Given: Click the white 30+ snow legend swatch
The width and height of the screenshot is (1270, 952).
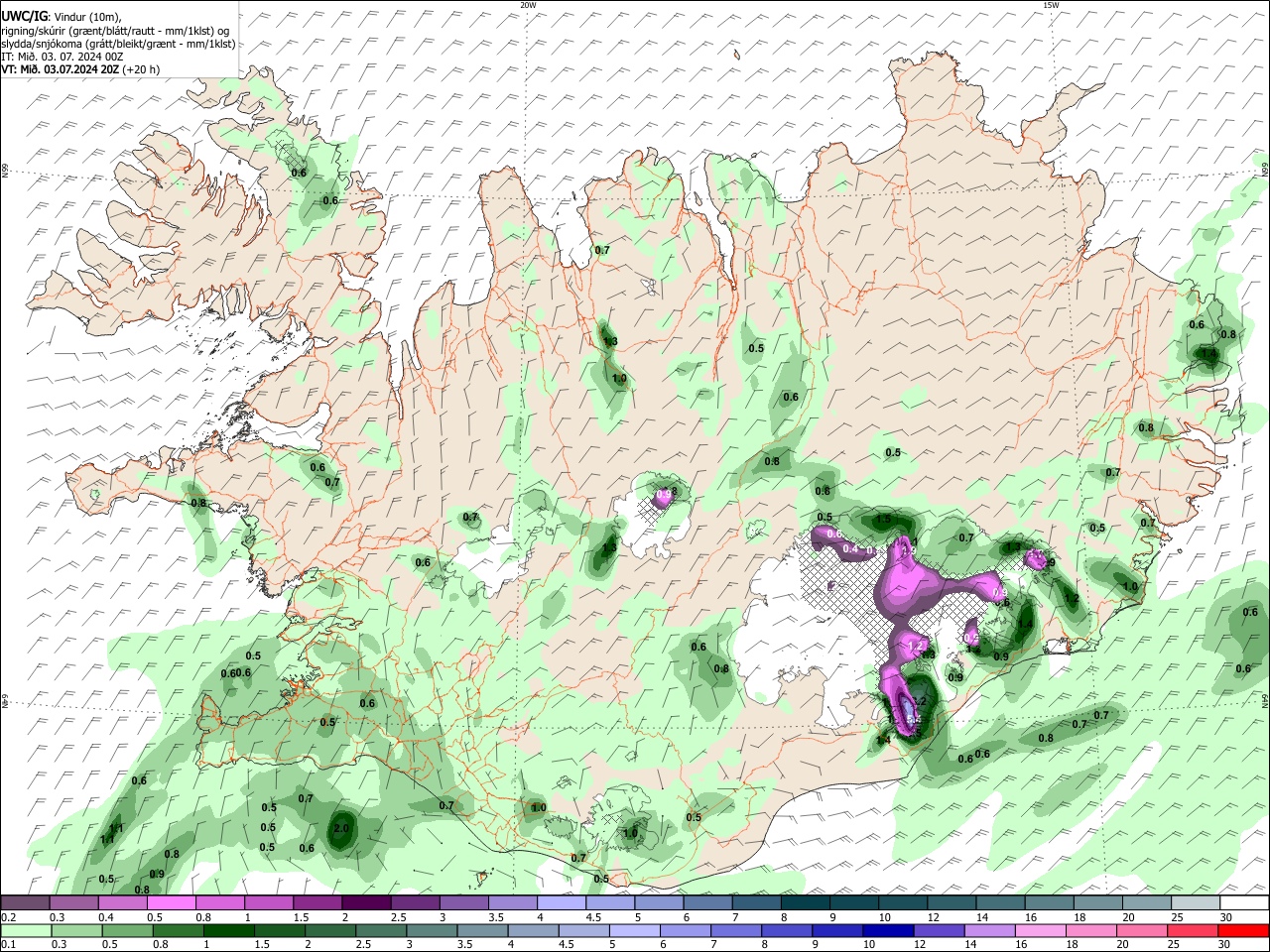Looking at the screenshot, I should coord(1245,902).
